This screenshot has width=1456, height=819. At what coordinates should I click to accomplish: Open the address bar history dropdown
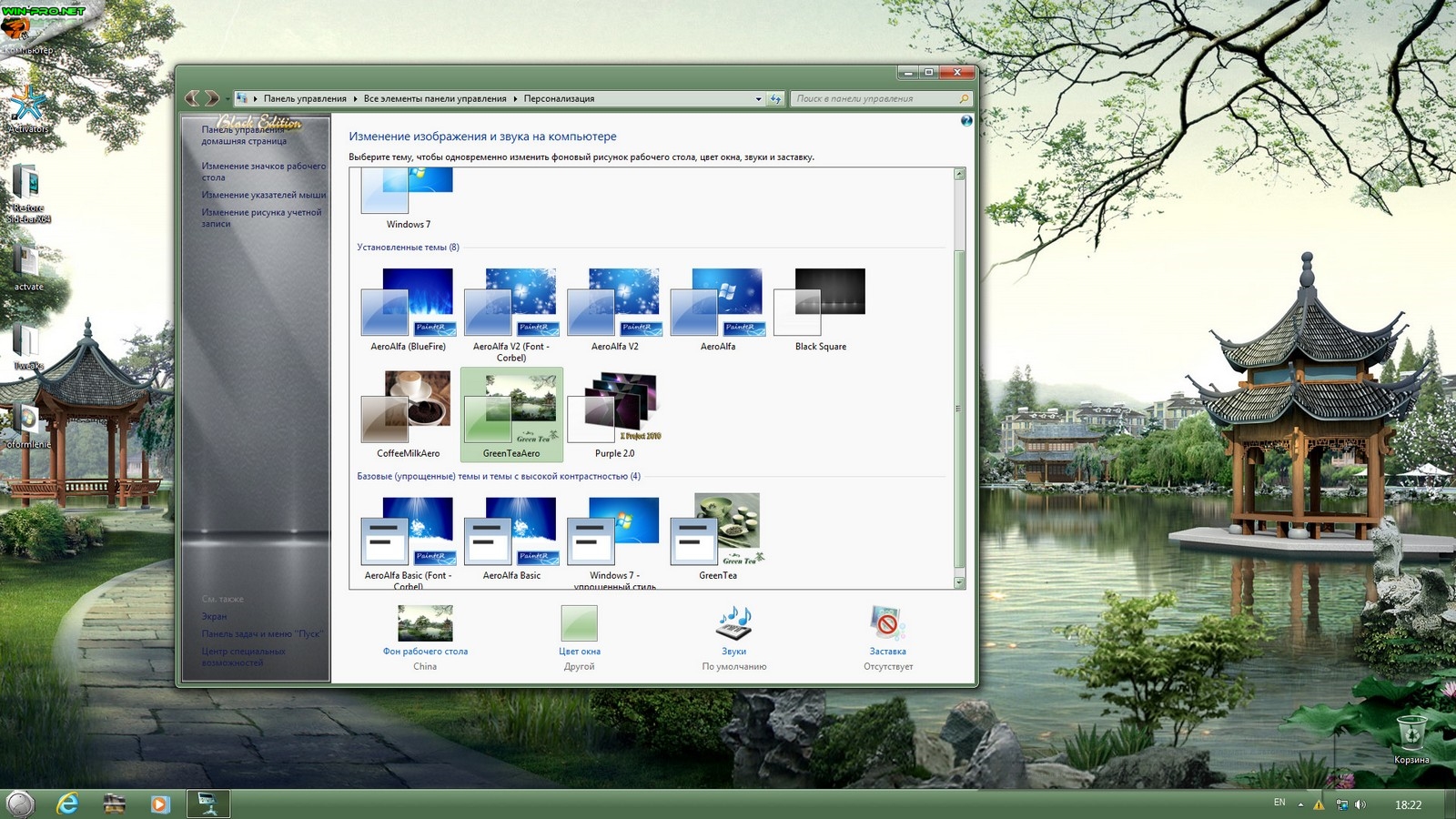[759, 98]
